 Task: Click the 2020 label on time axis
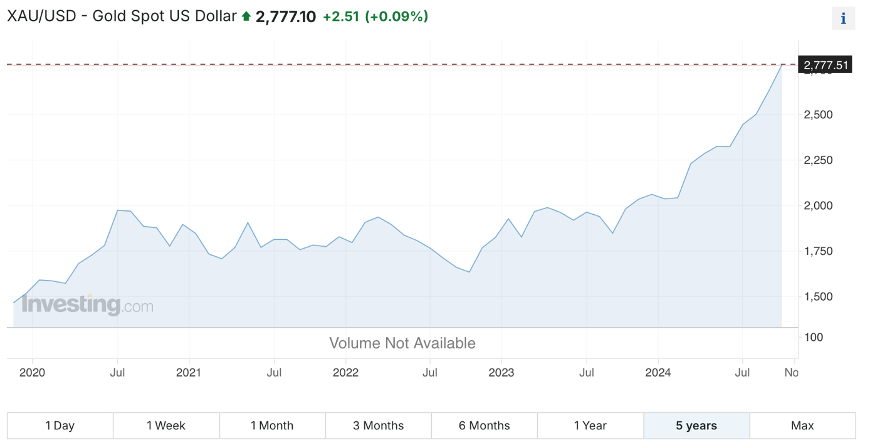pos(33,373)
